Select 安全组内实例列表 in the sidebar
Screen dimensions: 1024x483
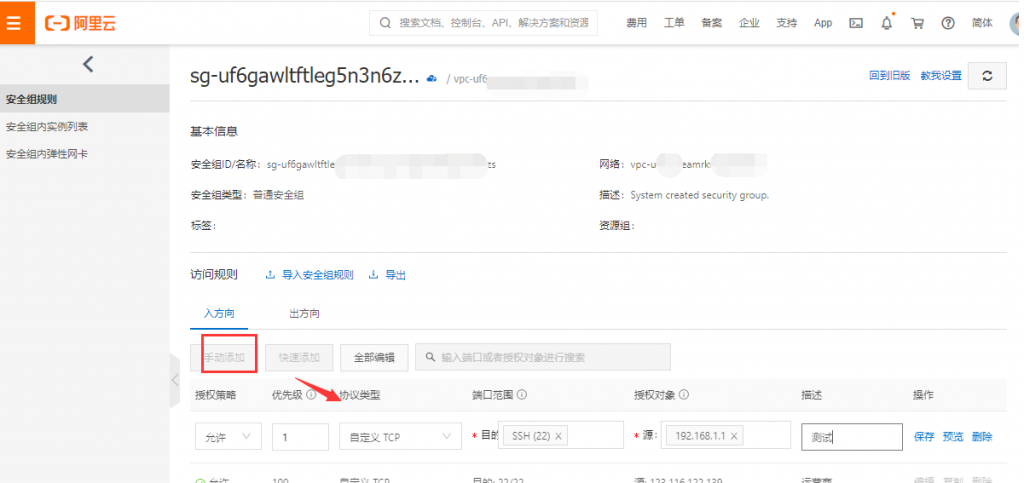[47, 126]
